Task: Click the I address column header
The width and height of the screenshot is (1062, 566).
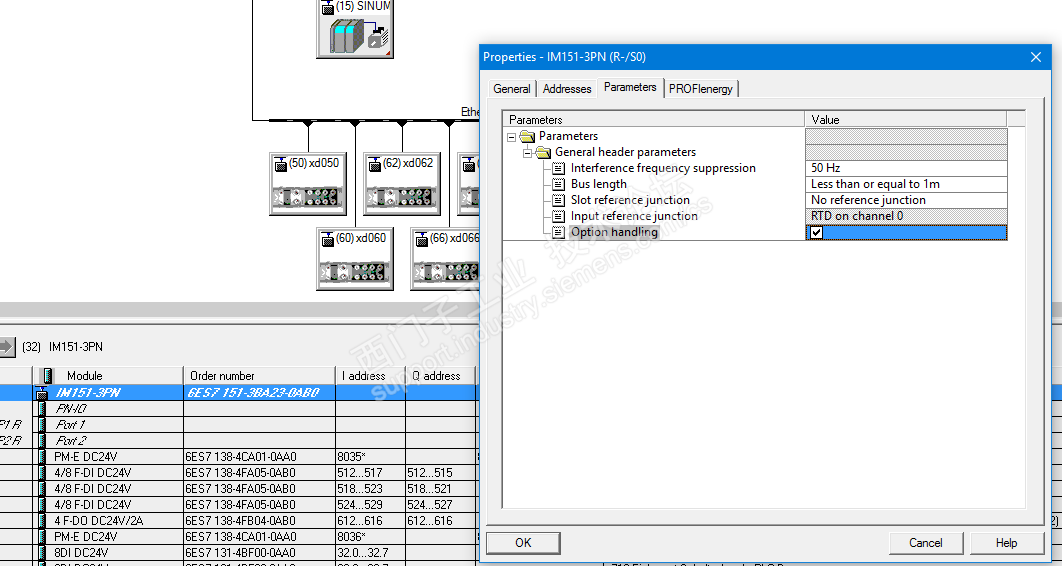Action: pyautogui.click(x=370, y=376)
